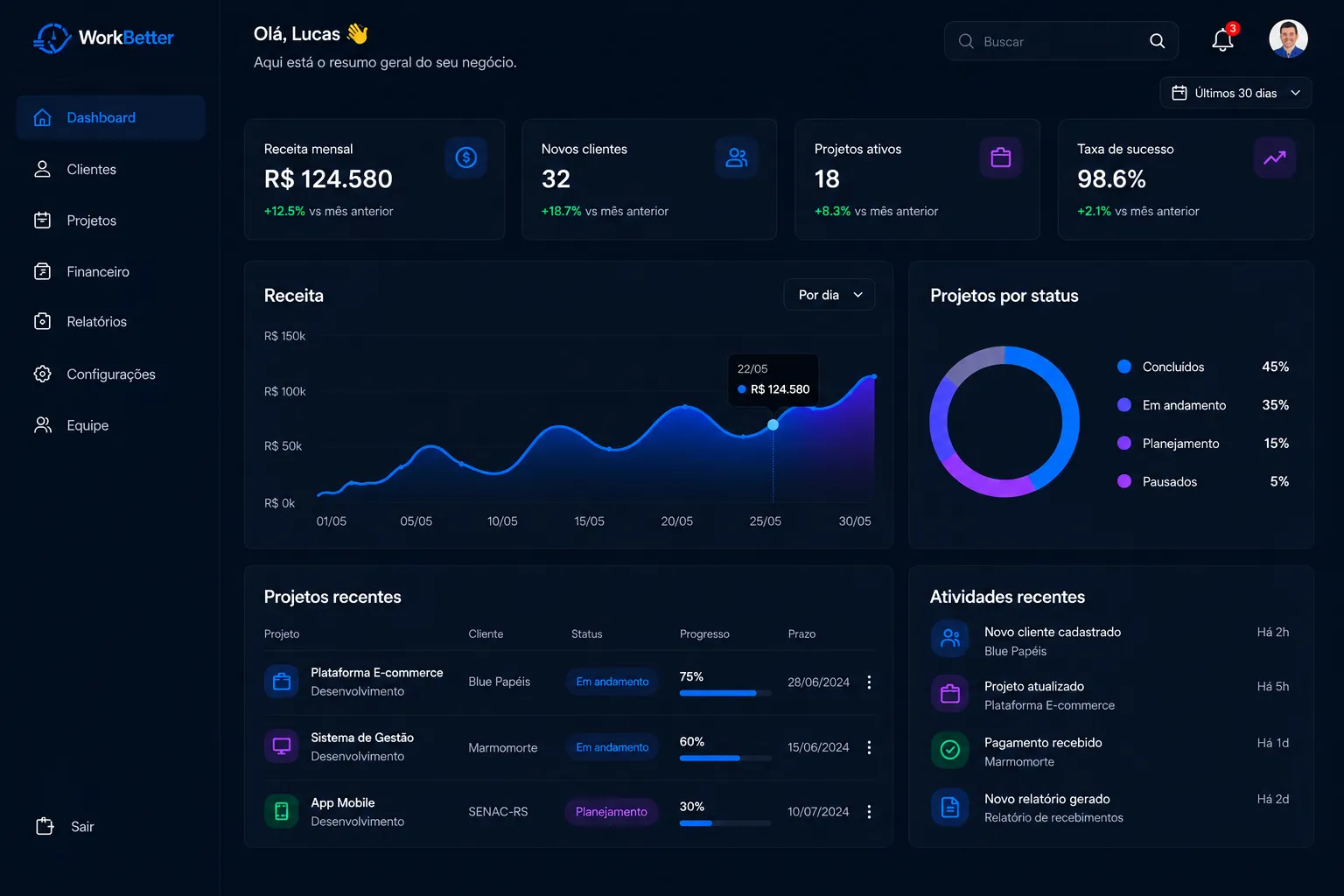Expand the Últimos 30 dias period dropdown
1344x896 pixels.
point(1235,93)
